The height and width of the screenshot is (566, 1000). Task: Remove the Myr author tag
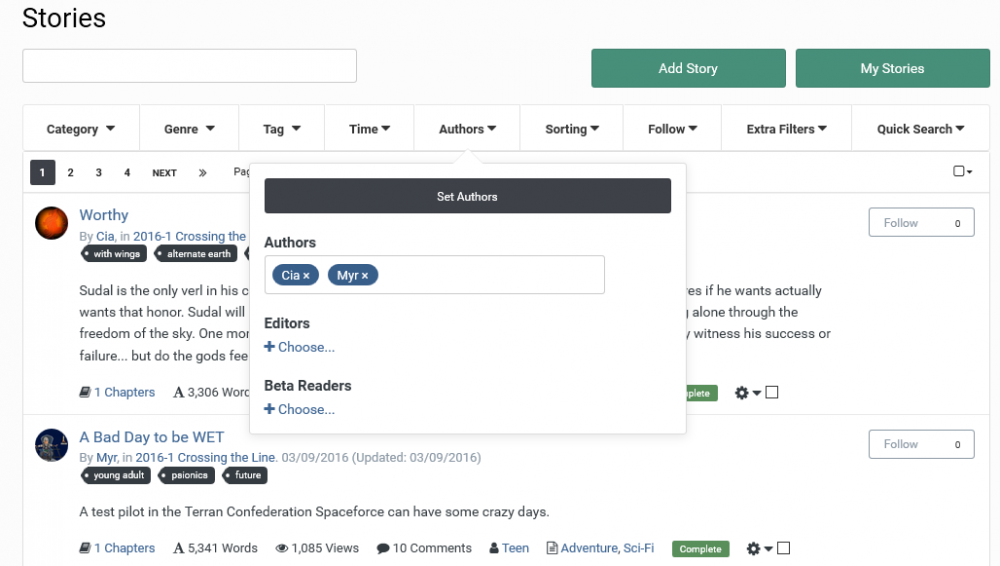[365, 275]
